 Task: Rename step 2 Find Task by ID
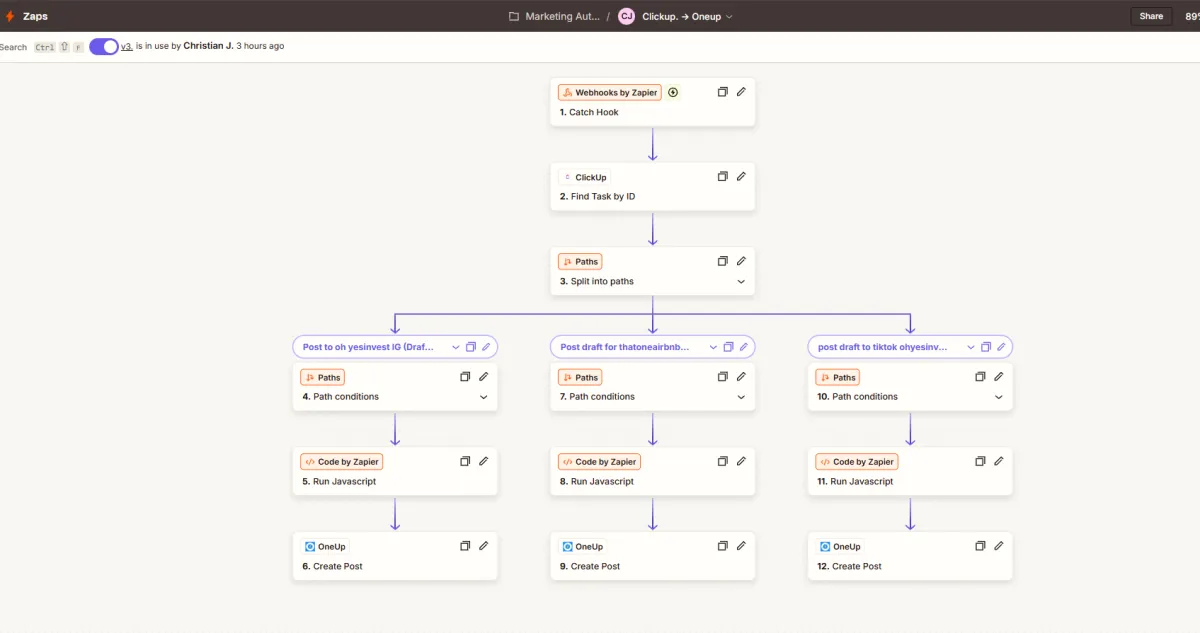(741, 176)
